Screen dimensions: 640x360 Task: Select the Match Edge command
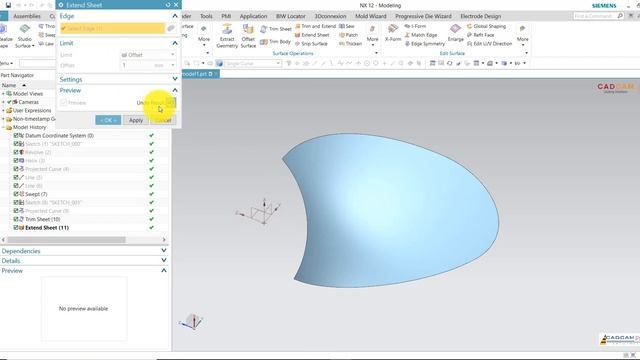click(x=420, y=35)
